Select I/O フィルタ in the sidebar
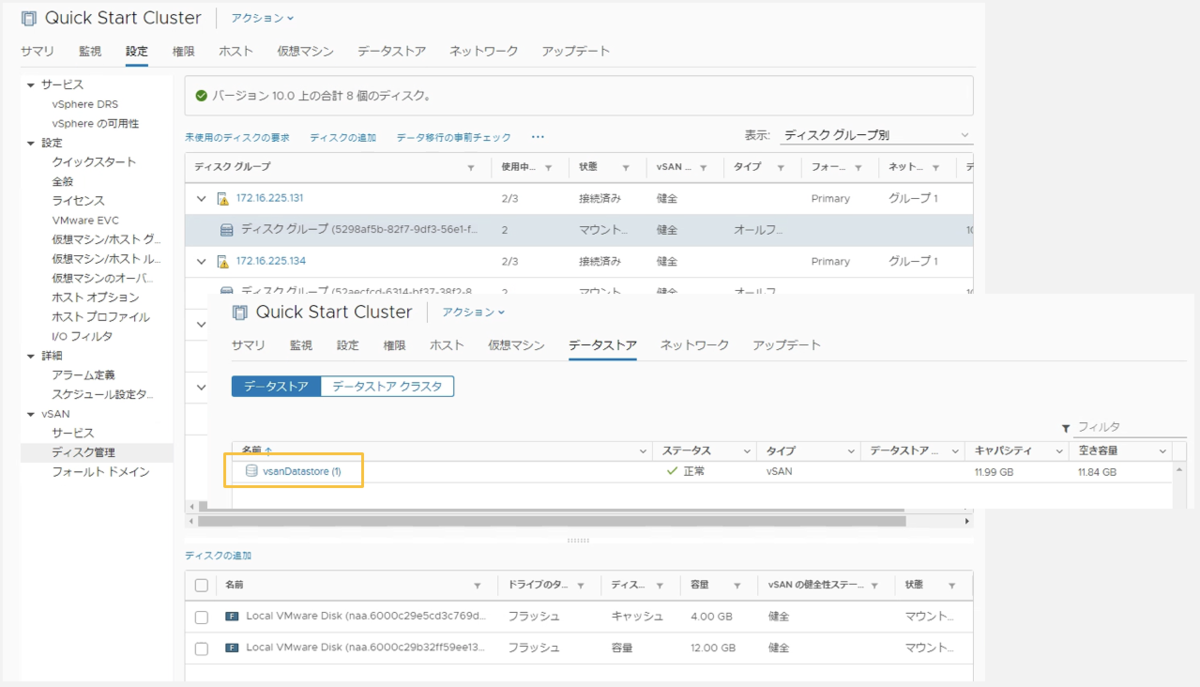Screen dimensions: 1200x687 click(x=82, y=336)
